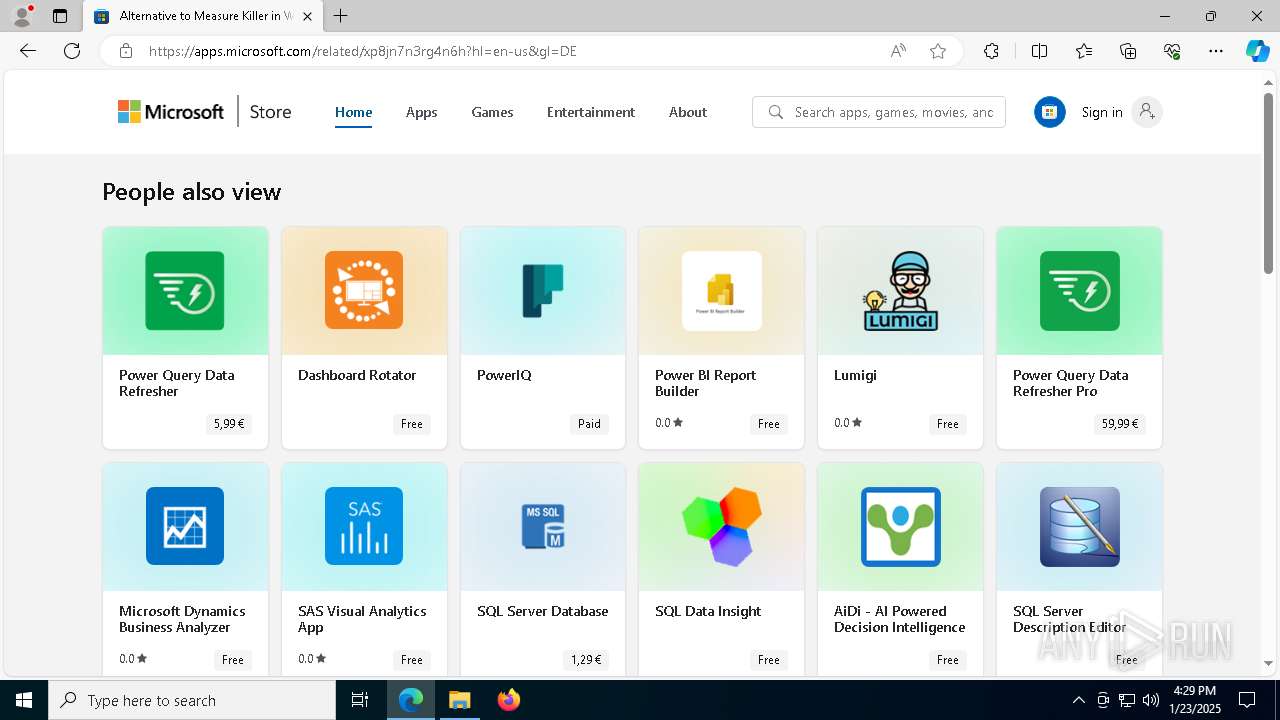Open the Windows Start menu
This screenshot has height=720, width=1280.
(24, 700)
